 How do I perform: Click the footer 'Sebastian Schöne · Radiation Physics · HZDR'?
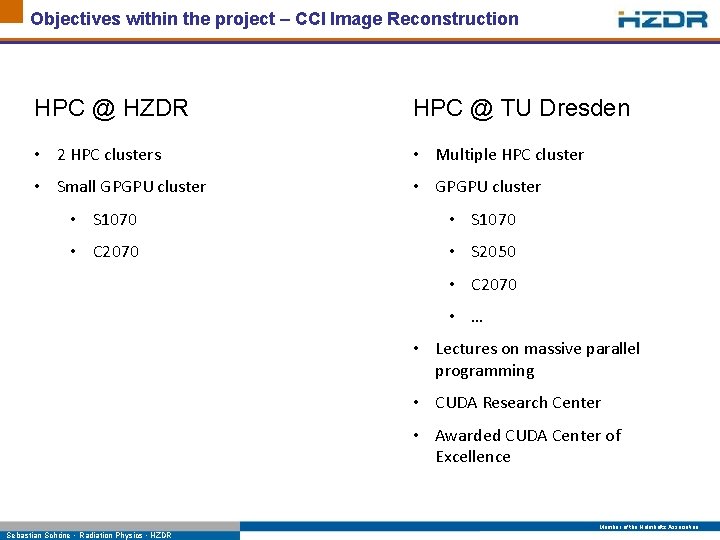click(x=89, y=535)
